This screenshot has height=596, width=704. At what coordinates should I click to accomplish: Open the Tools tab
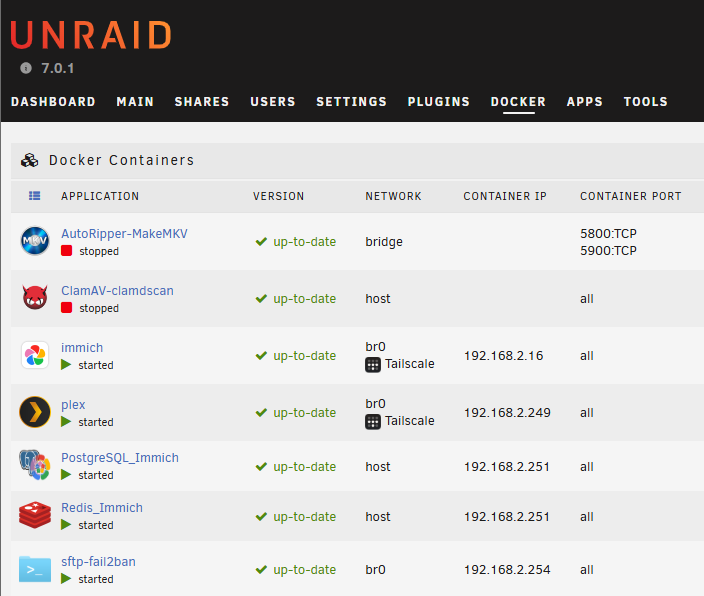646,102
